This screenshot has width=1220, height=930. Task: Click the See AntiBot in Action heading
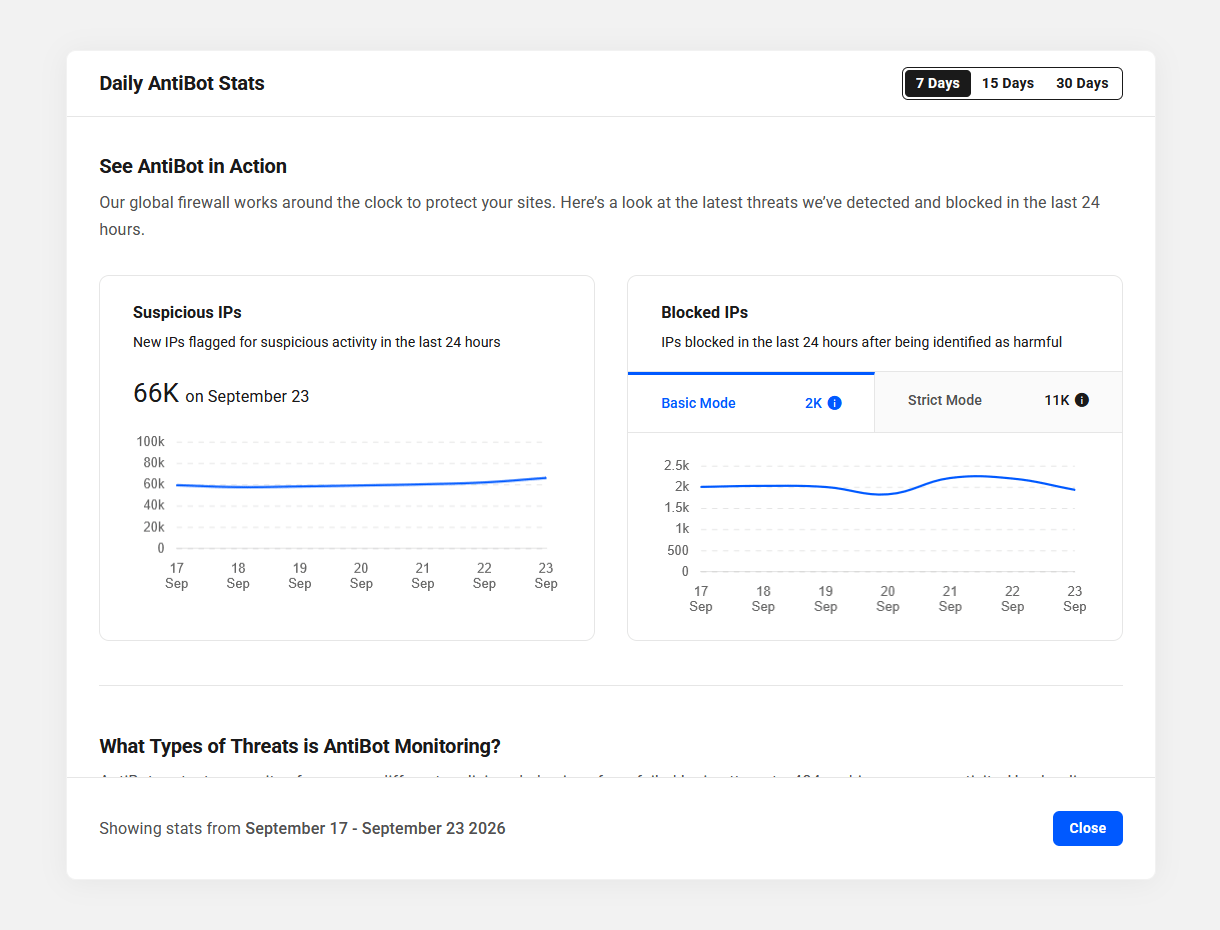[193, 166]
